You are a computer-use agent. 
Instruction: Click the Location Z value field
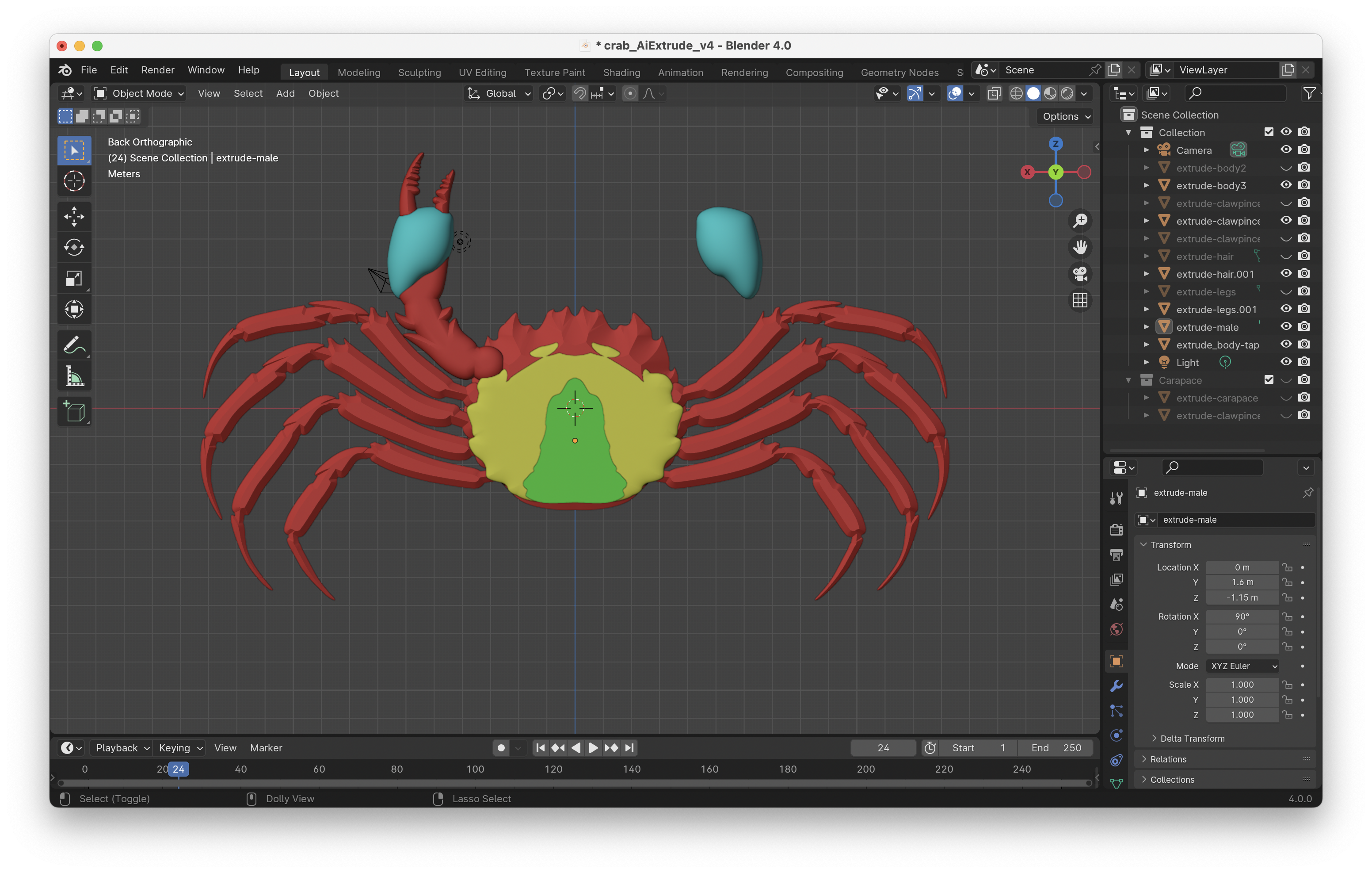[1242, 597]
